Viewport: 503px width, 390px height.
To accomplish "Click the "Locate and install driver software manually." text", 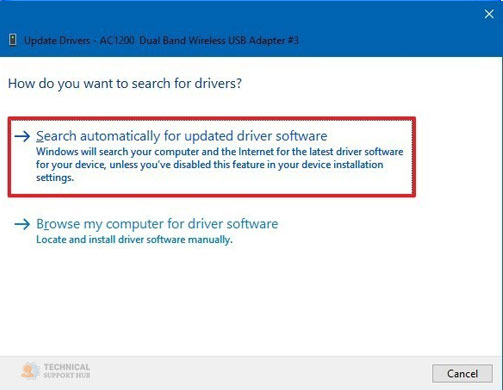I will (x=134, y=240).
